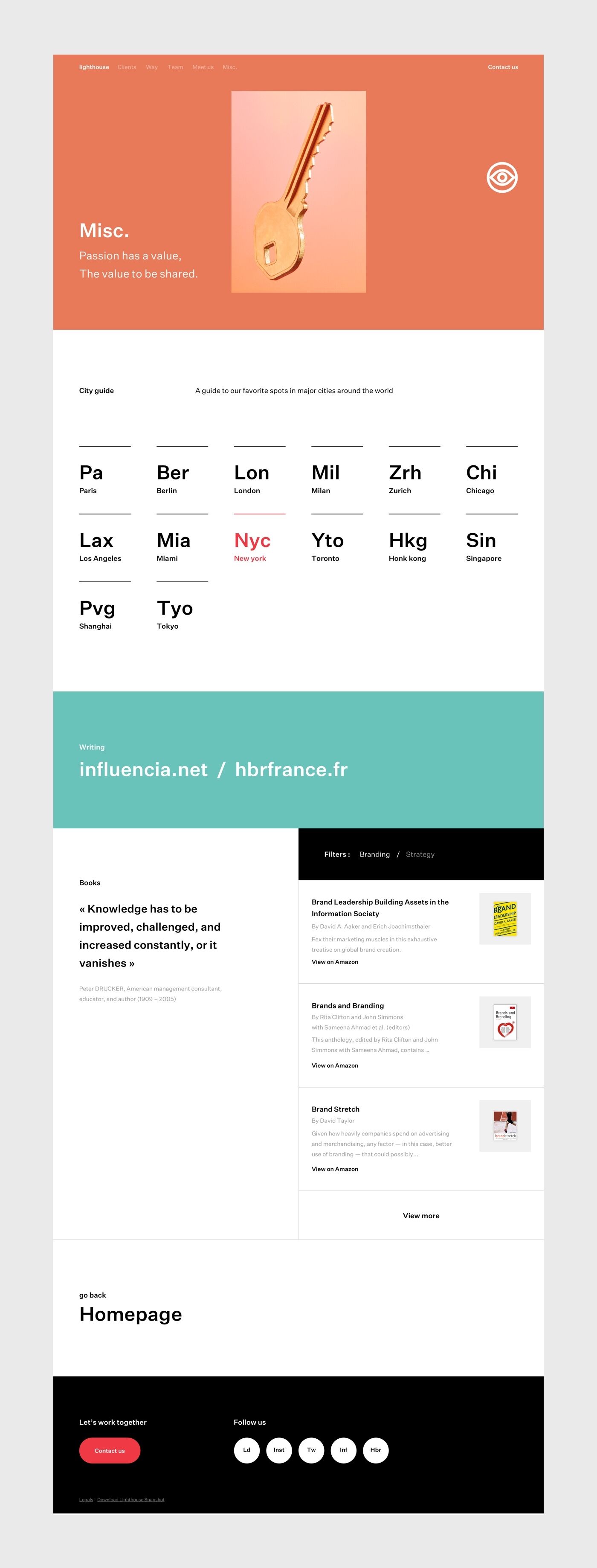This screenshot has width=597, height=1568.
Task: Go back to Homepage
Action: point(130,1314)
